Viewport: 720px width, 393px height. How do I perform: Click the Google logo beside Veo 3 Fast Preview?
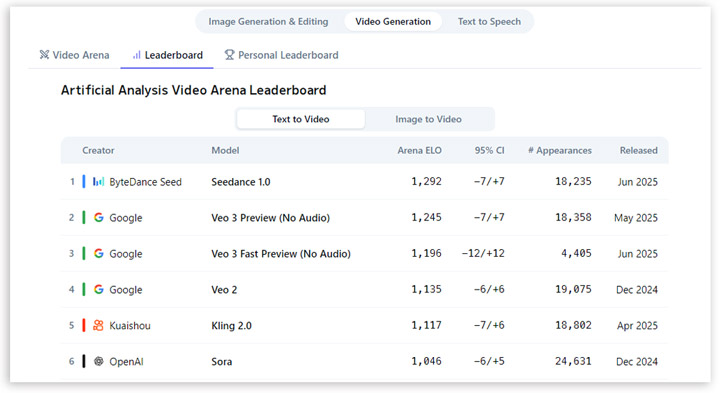(x=99, y=253)
